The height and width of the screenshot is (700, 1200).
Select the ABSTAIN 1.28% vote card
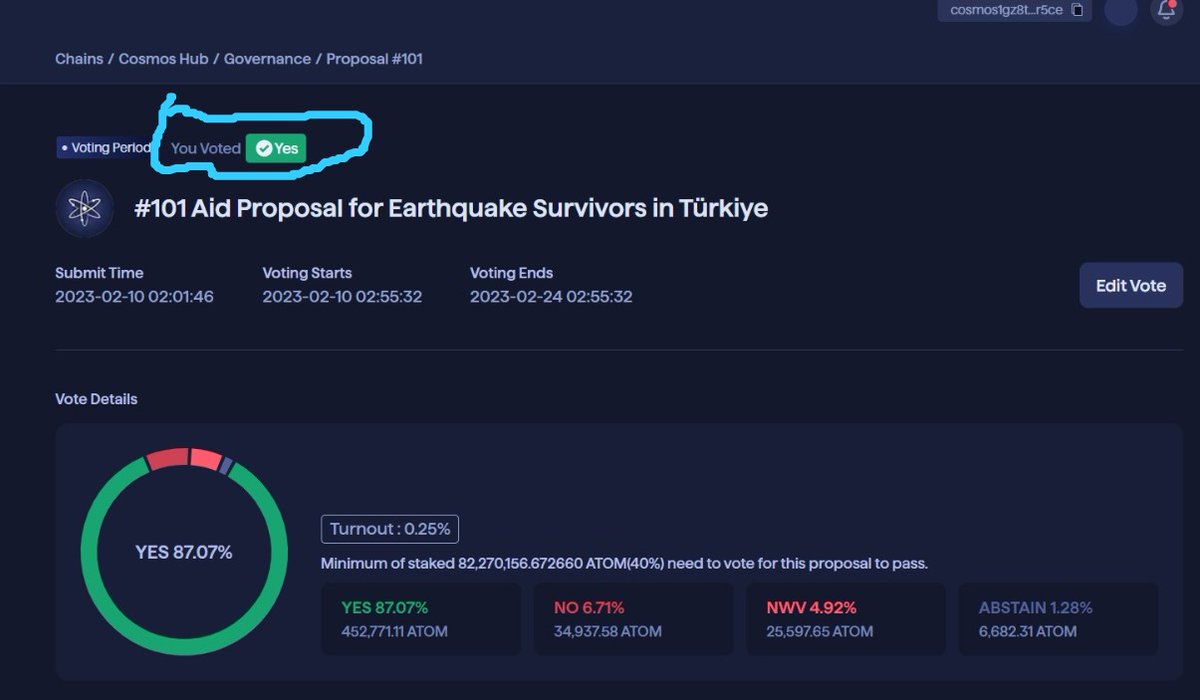pos(1058,618)
